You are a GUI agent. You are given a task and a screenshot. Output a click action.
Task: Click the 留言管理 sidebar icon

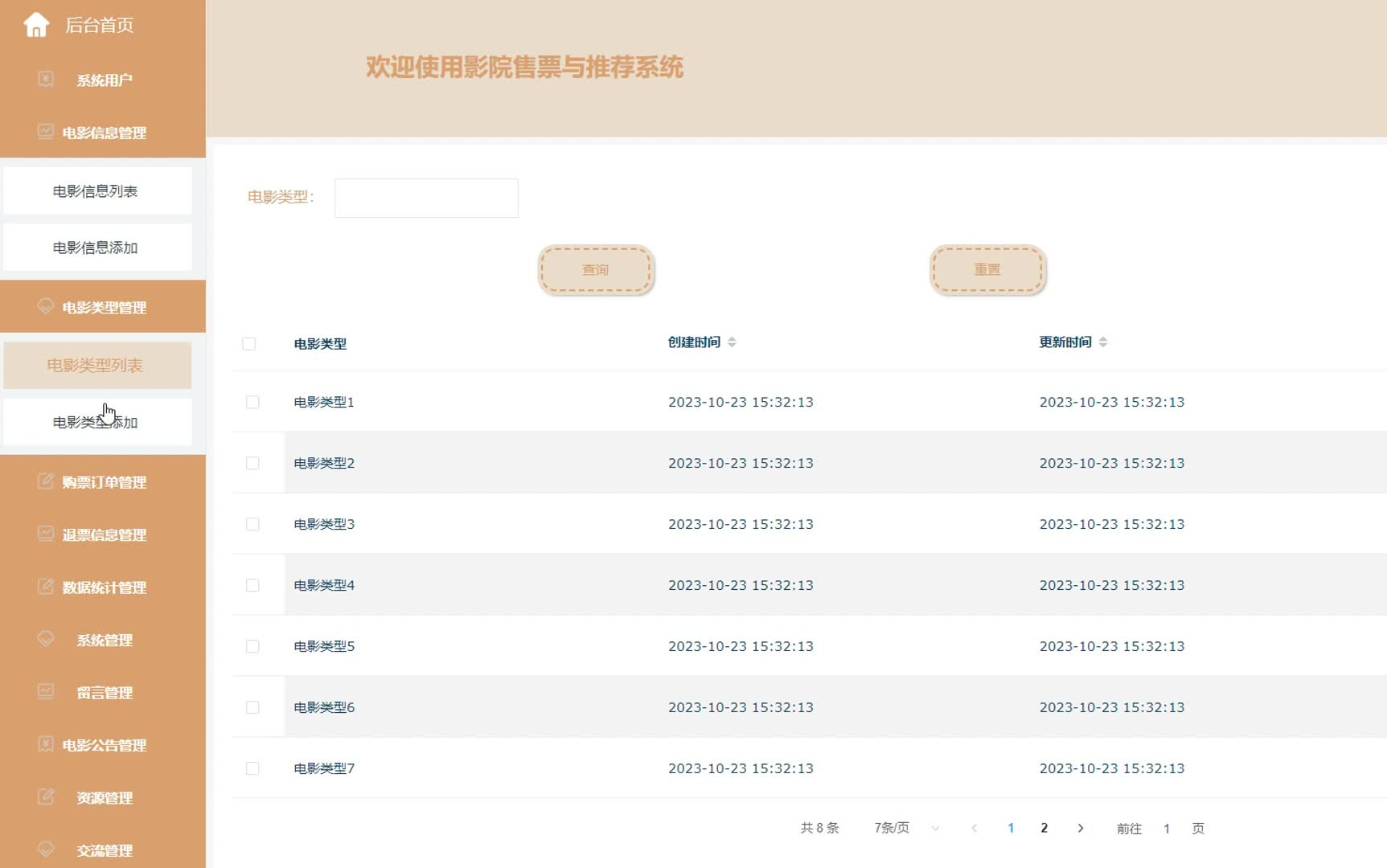tap(45, 692)
